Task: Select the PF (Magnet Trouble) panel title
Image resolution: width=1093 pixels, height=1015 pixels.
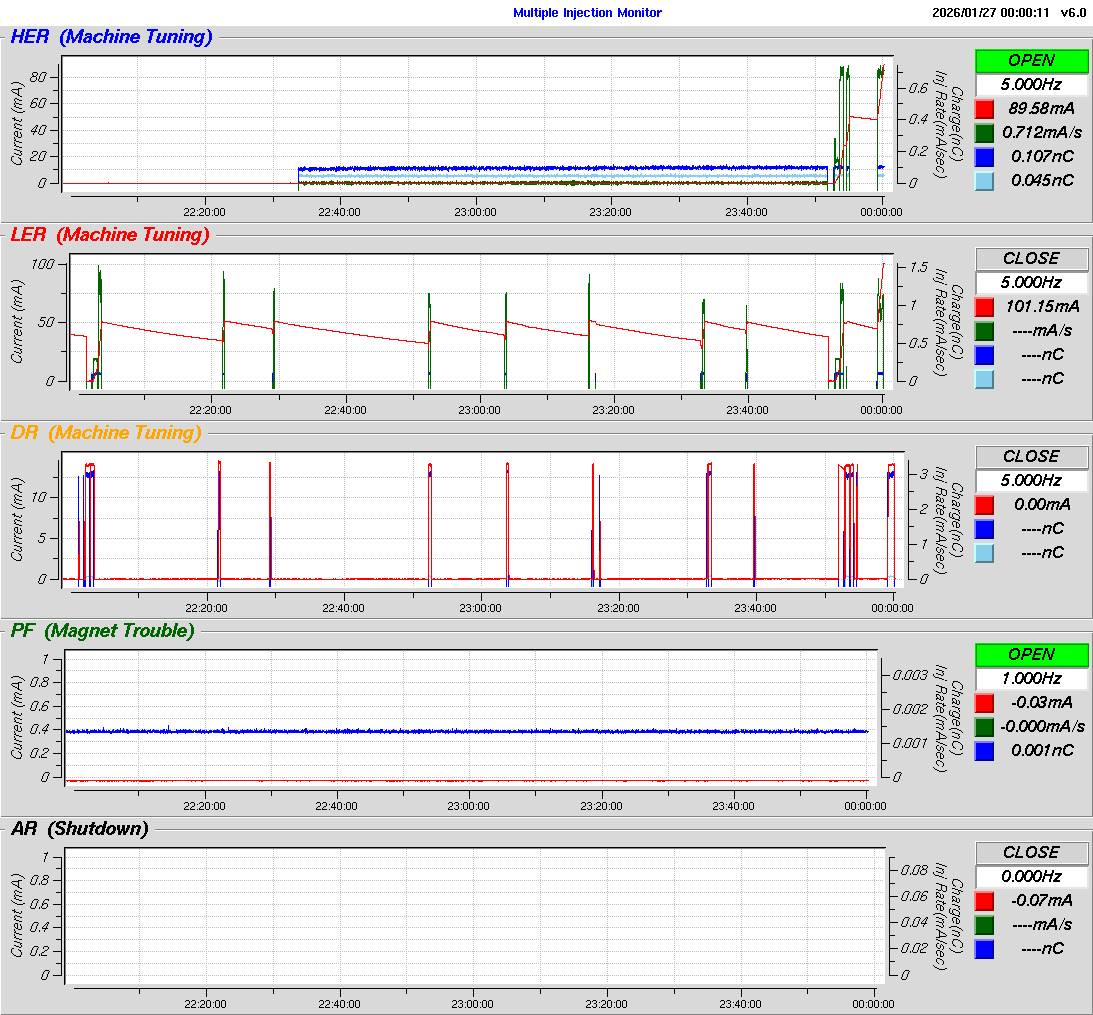Action: click(x=102, y=630)
